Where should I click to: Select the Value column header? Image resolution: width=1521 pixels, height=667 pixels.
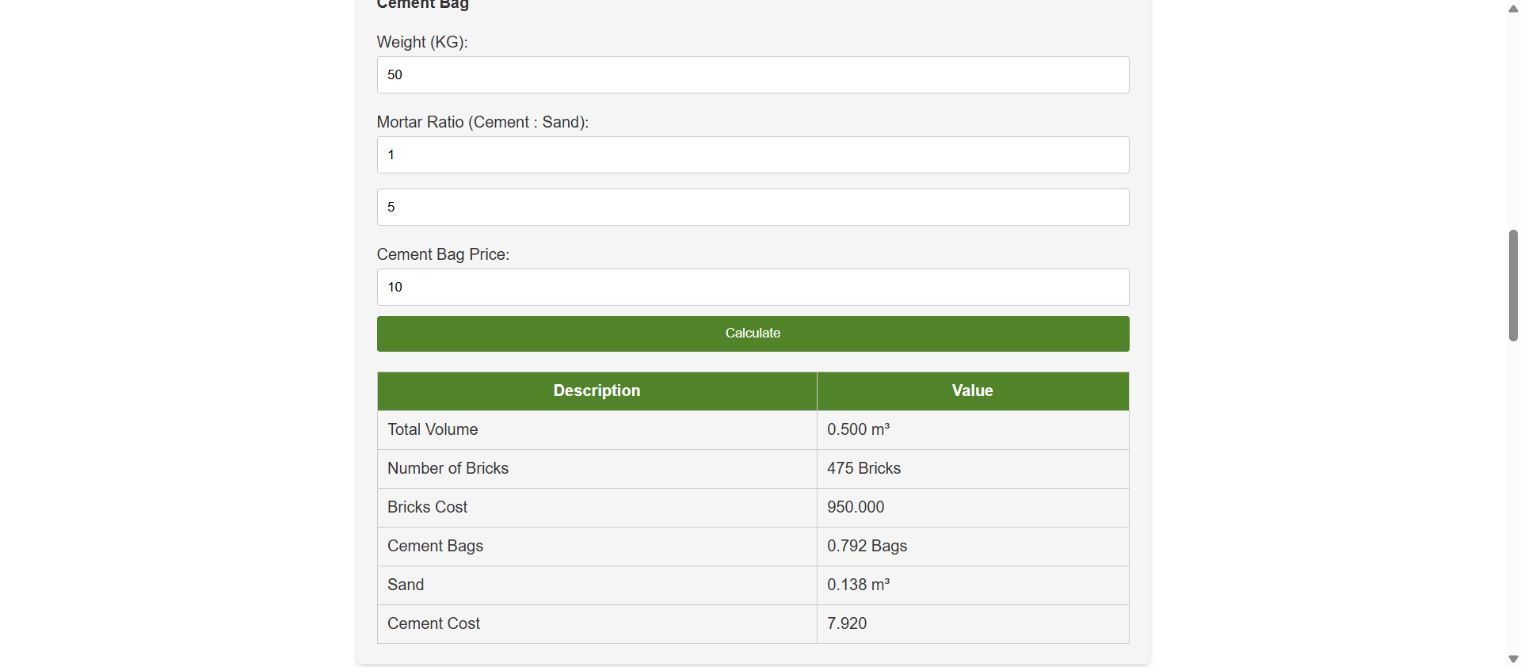(x=973, y=391)
